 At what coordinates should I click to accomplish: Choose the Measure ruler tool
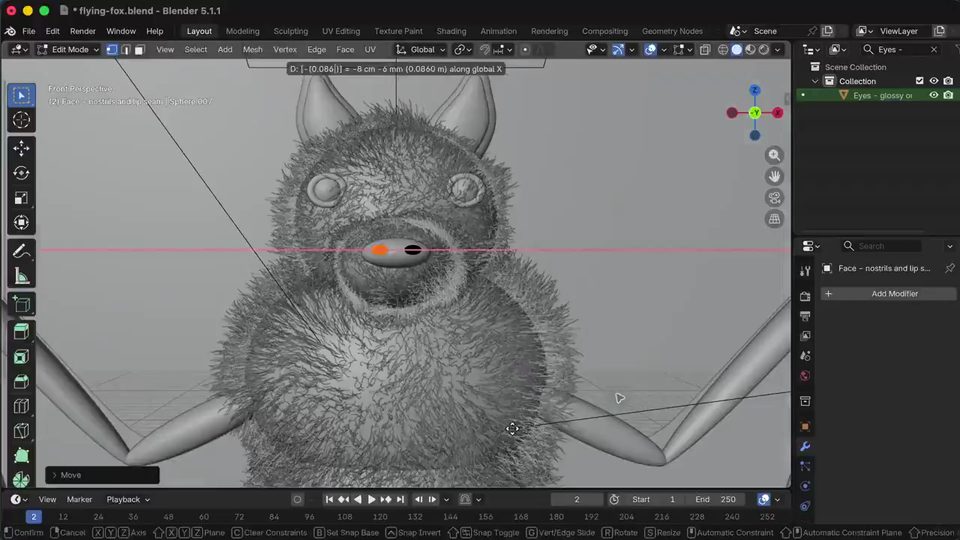tap(21, 276)
